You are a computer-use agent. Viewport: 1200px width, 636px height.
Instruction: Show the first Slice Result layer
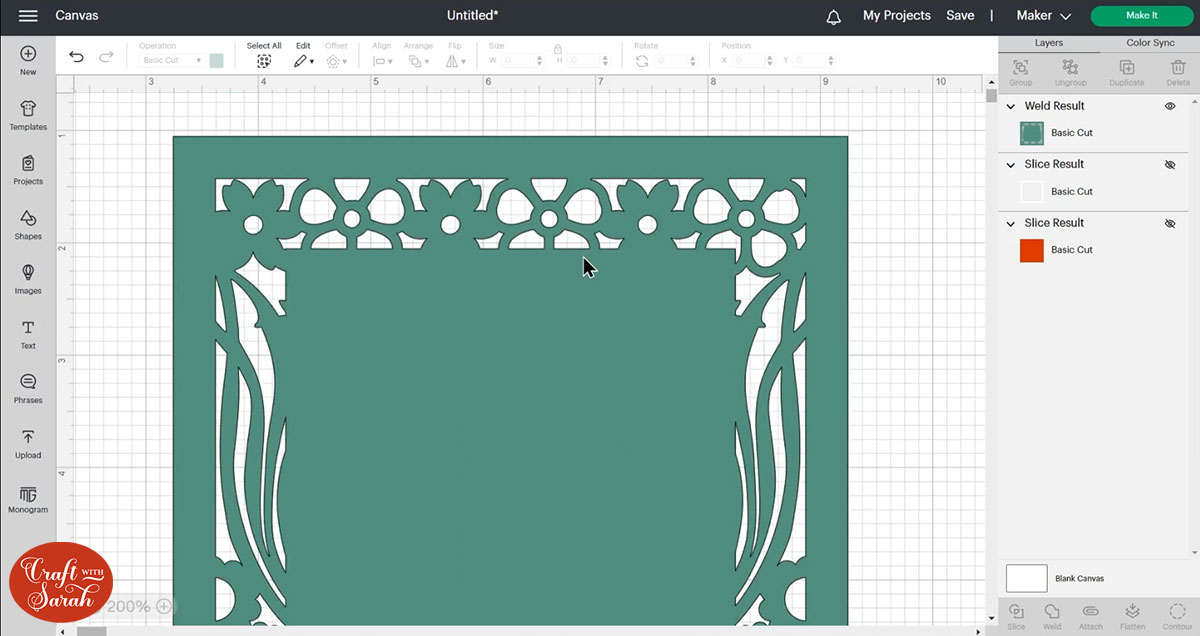tap(1170, 165)
